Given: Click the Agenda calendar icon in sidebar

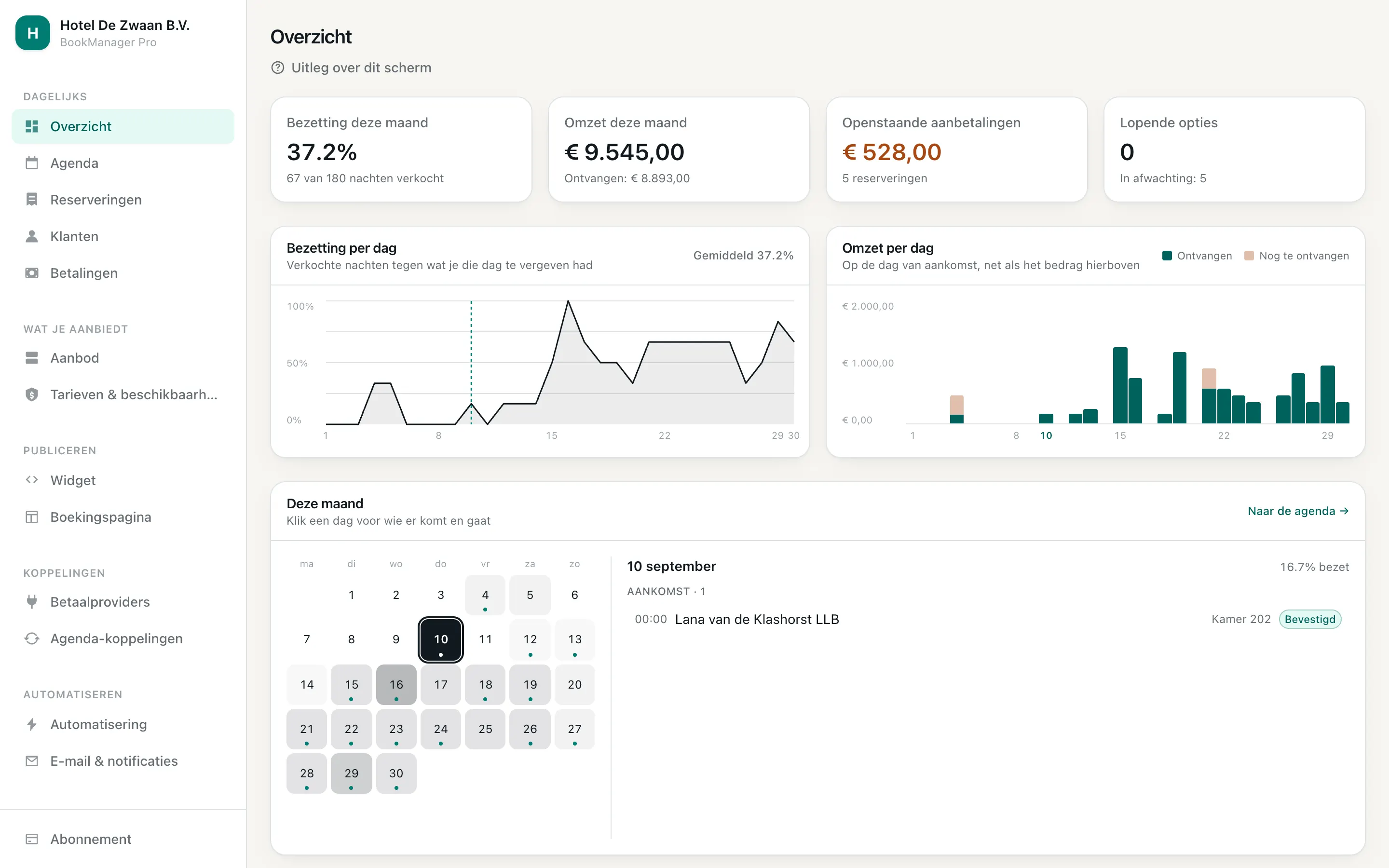Looking at the screenshot, I should pyautogui.click(x=32, y=163).
